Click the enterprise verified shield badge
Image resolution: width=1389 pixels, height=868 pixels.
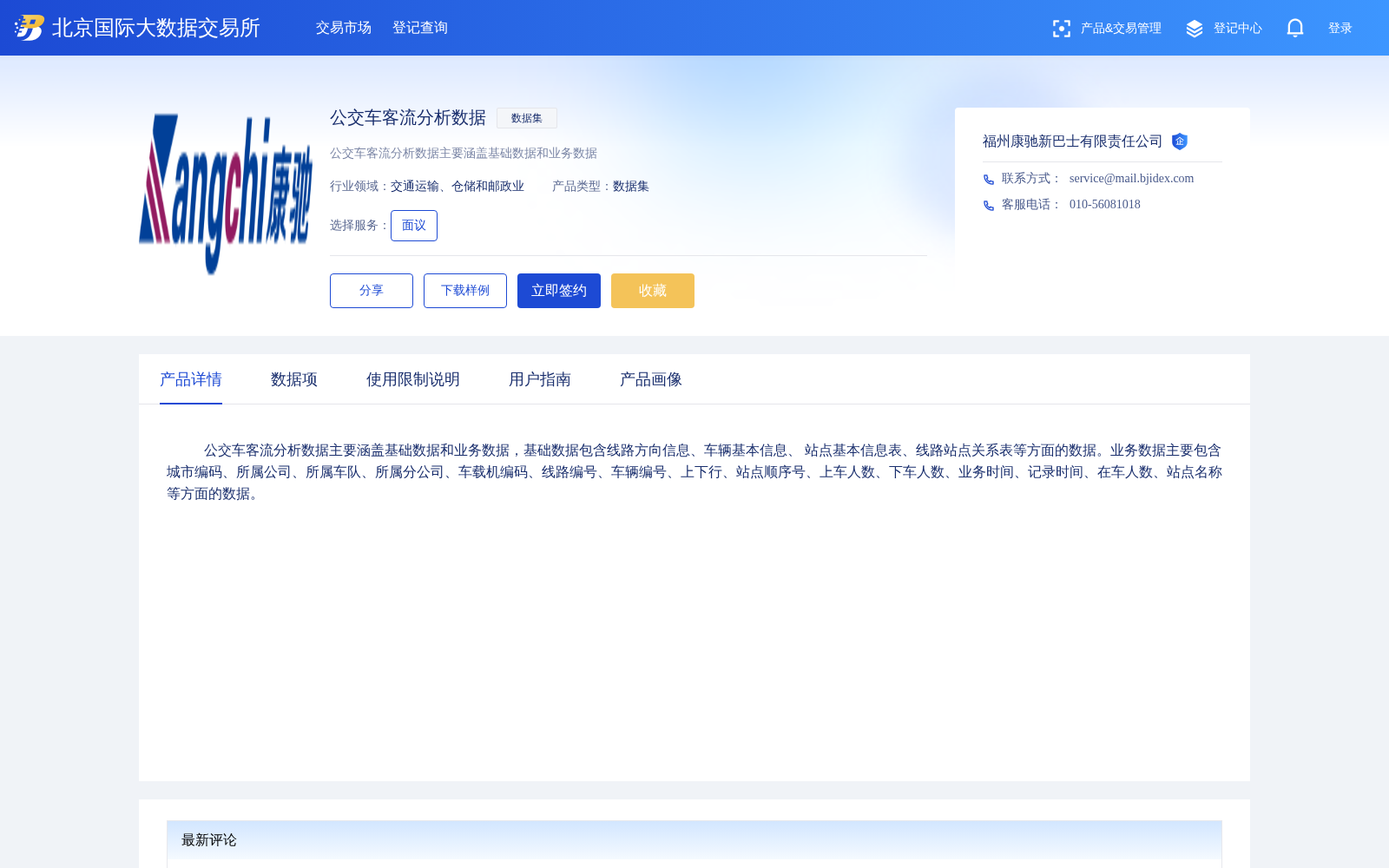1179,141
